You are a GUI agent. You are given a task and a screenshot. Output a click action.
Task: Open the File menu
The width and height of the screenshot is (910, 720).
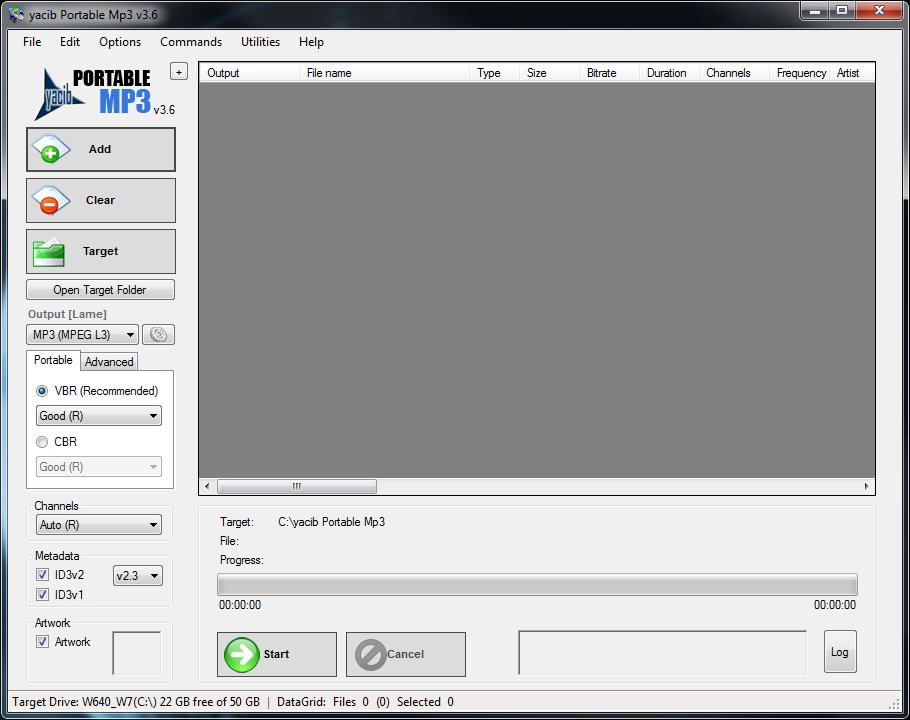(x=32, y=42)
